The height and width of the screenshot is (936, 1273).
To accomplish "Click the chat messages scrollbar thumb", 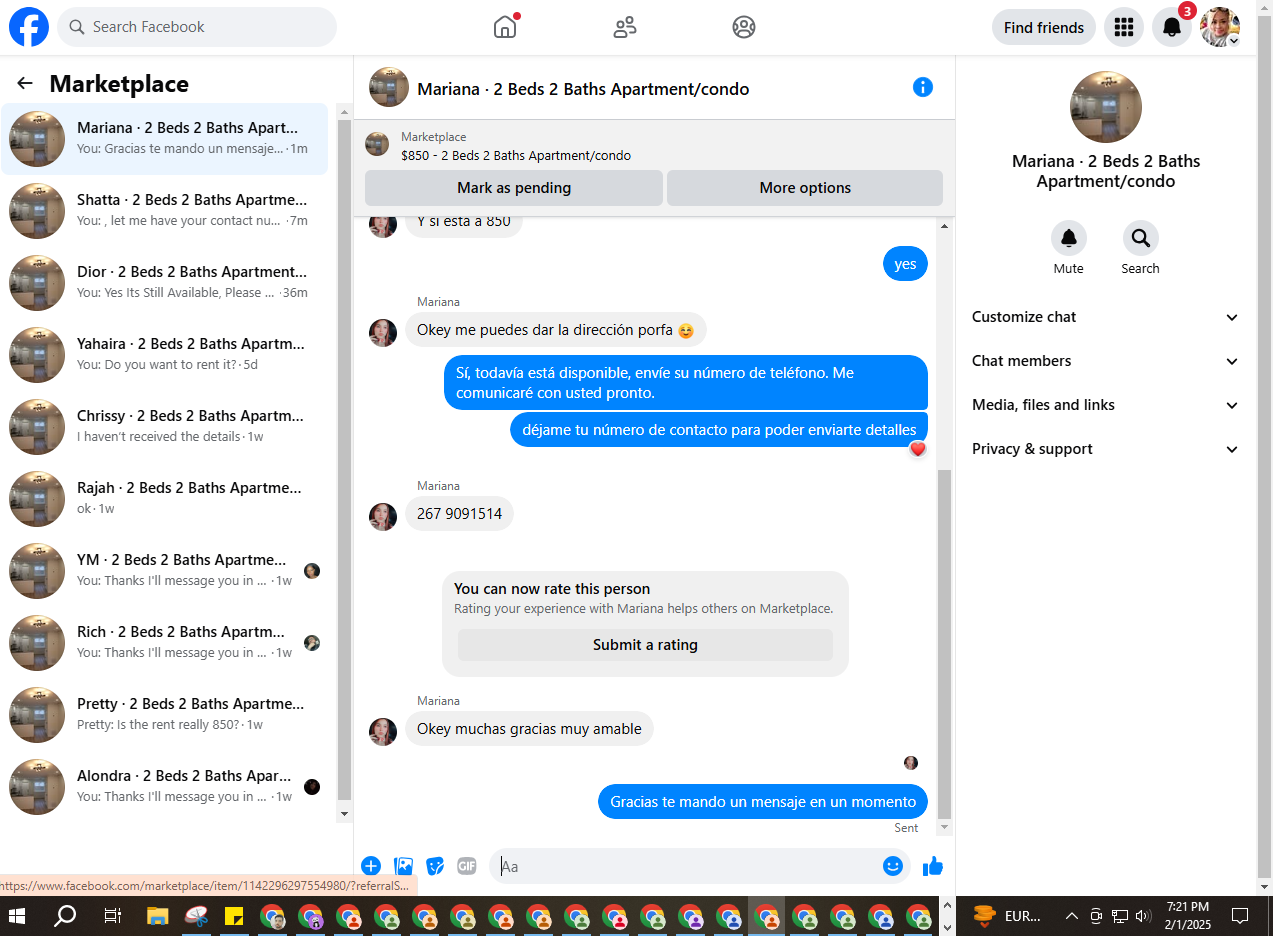I will [x=944, y=645].
